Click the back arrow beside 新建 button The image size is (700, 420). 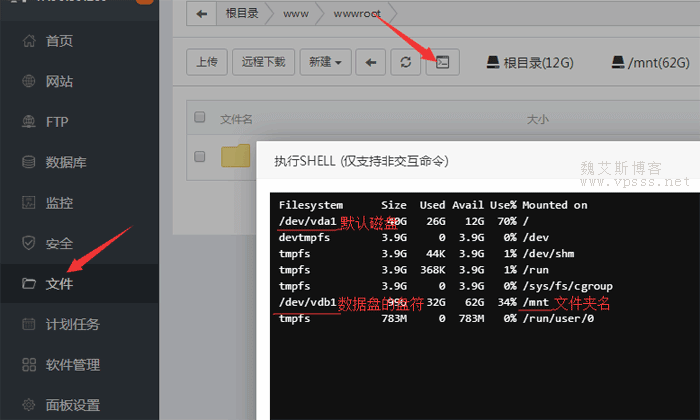point(371,62)
